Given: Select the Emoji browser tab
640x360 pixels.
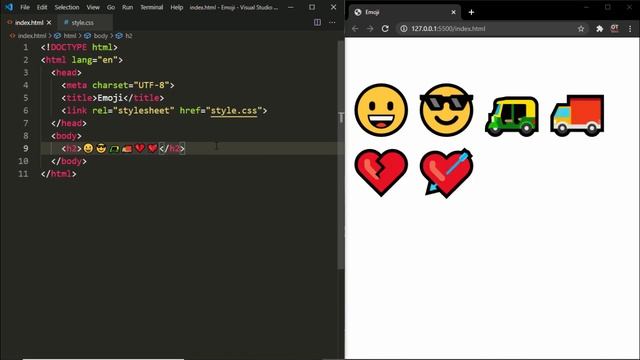Looking at the screenshot, I should [404, 12].
